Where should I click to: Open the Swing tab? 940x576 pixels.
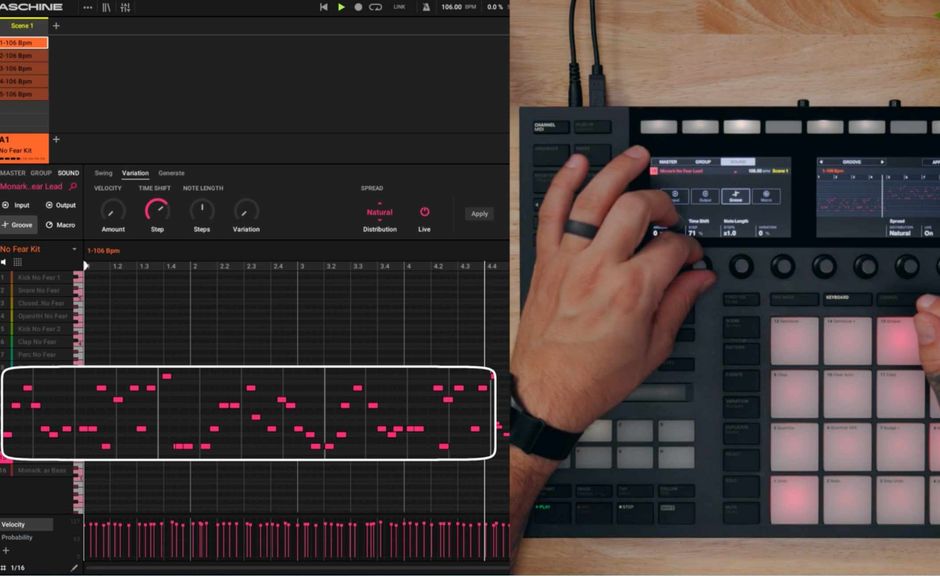[x=103, y=173]
